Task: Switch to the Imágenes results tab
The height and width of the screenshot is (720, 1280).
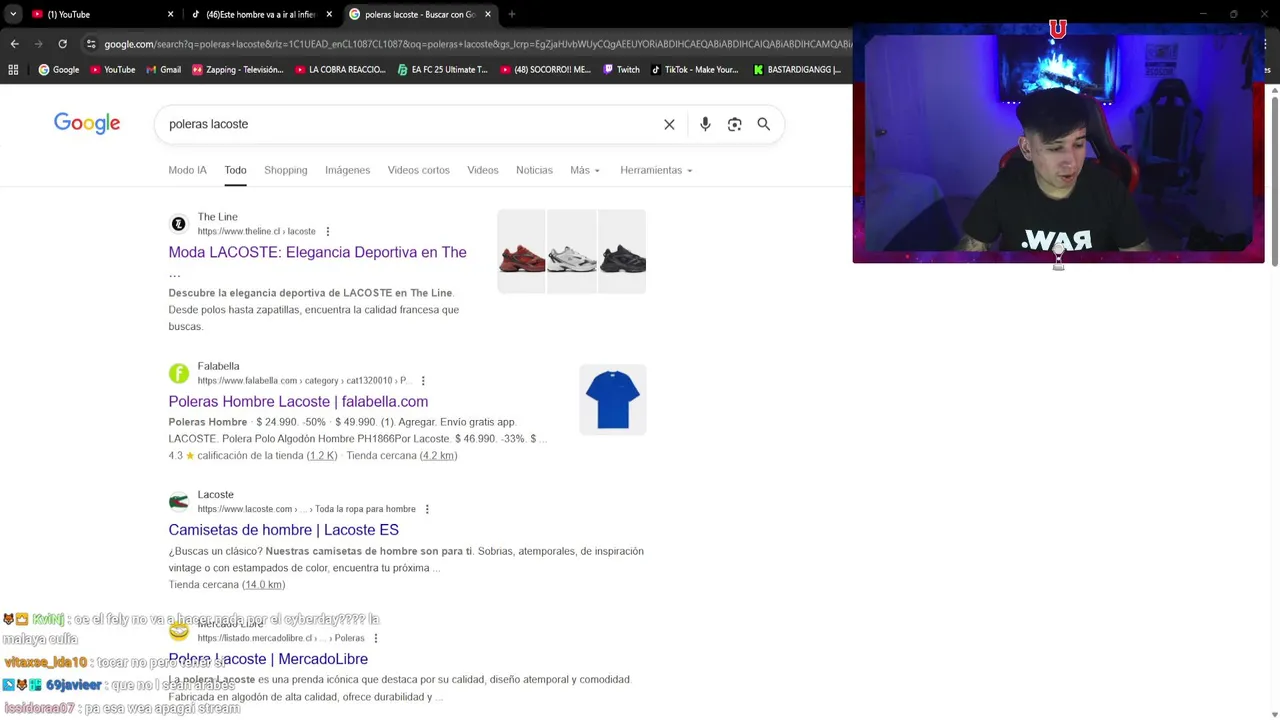Action: click(x=347, y=170)
